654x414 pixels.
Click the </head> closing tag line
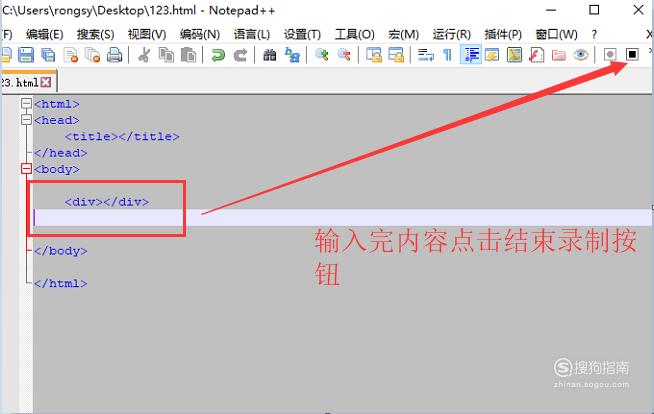tap(60, 153)
